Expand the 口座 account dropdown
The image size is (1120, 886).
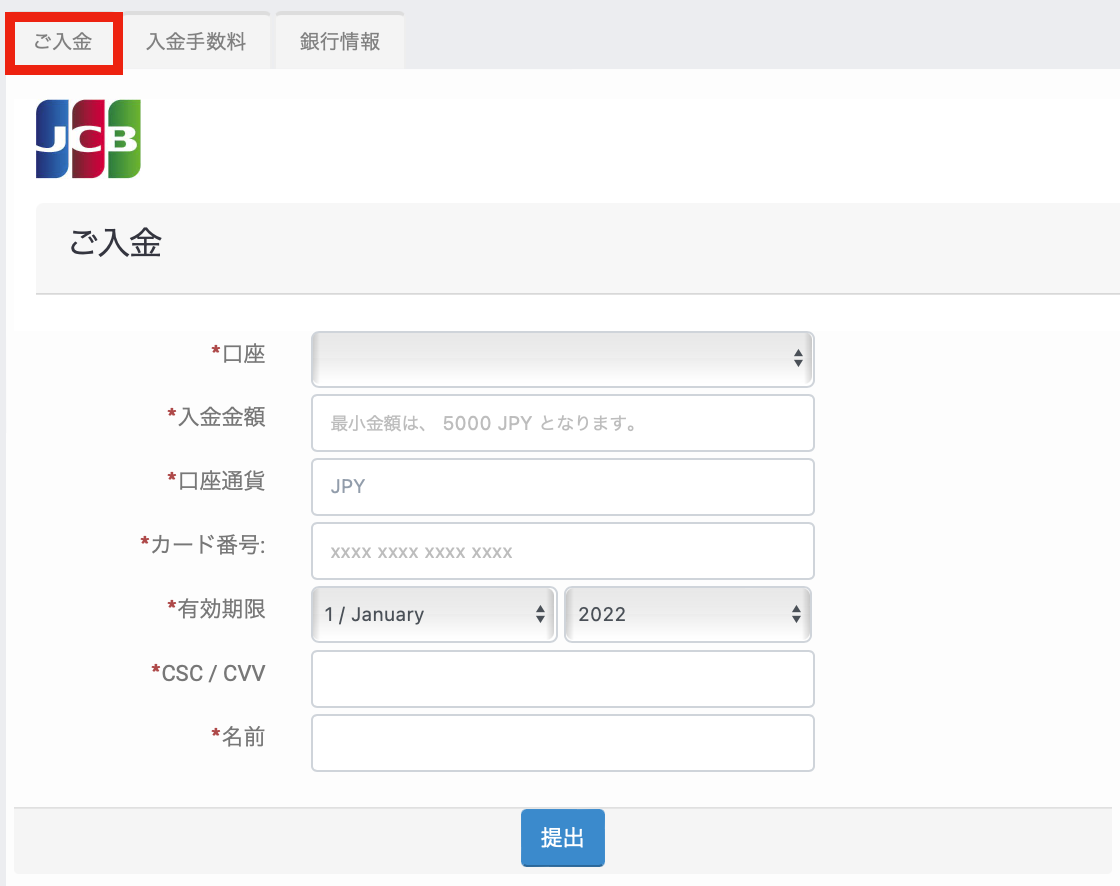click(x=562, y=359)
